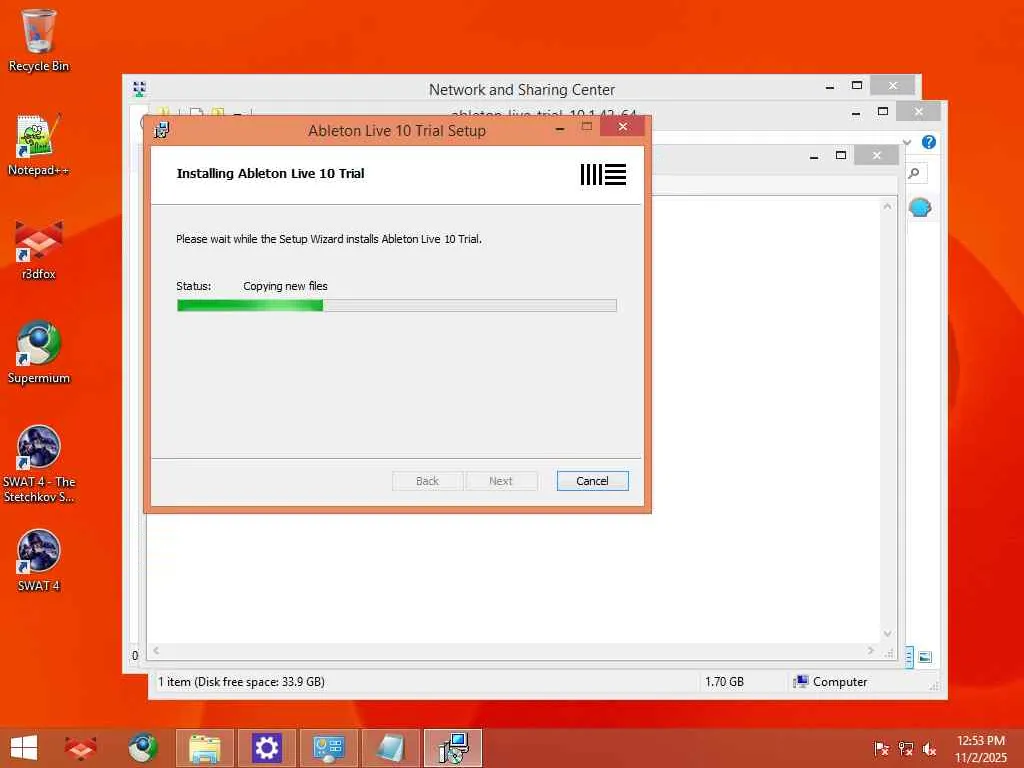Minimize the Ableton Live 10 Trial Setup window
Image resolution: width=1024 pixels, height=768 pixels.
coord(560,129)
